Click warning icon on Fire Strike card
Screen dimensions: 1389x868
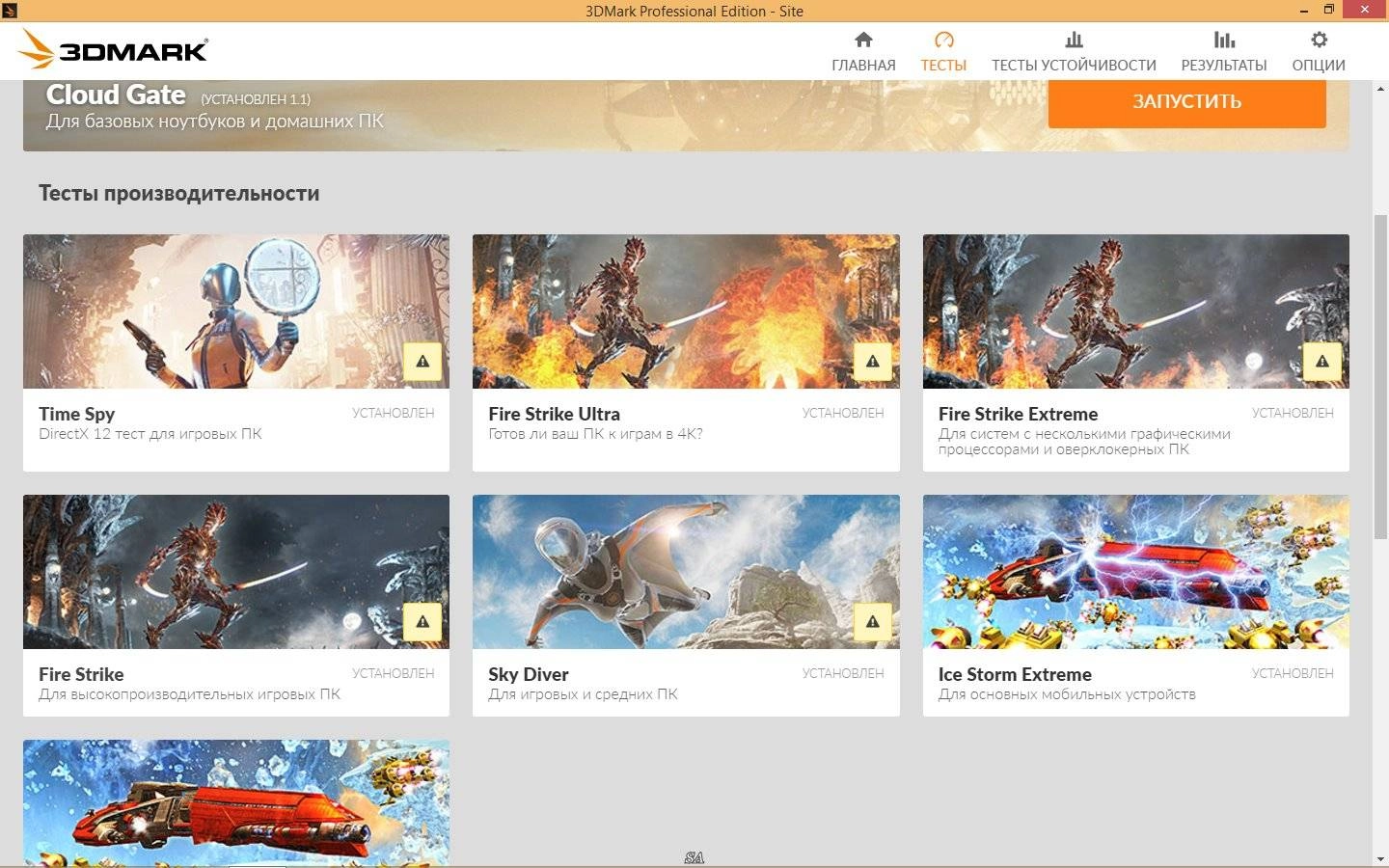[422, 622]
